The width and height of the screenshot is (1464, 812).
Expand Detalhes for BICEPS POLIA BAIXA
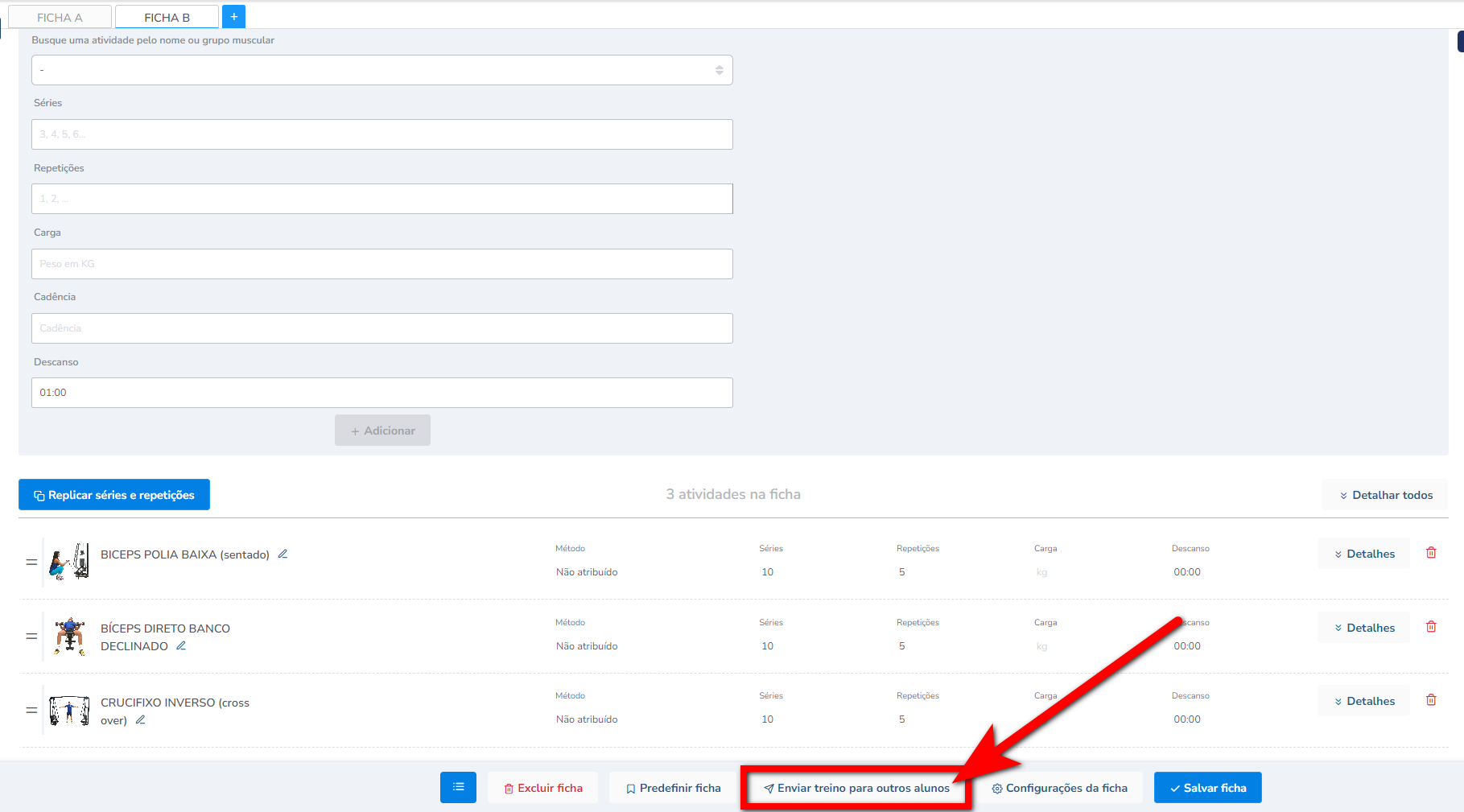coord(1363,554)
